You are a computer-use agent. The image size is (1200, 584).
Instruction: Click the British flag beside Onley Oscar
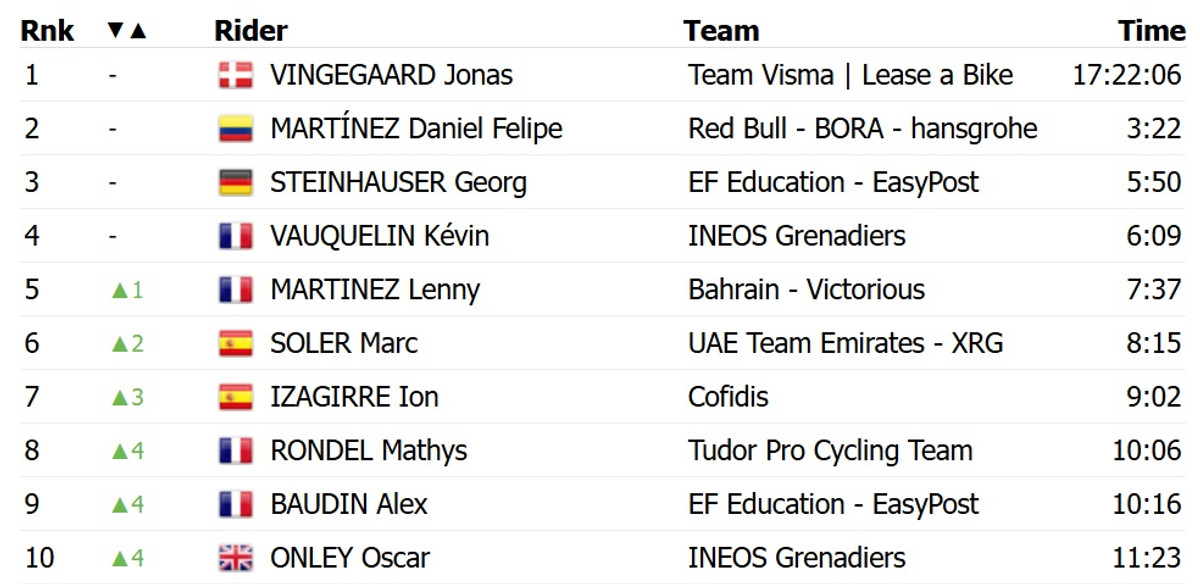pyautogui.click(x=236, y=558)
